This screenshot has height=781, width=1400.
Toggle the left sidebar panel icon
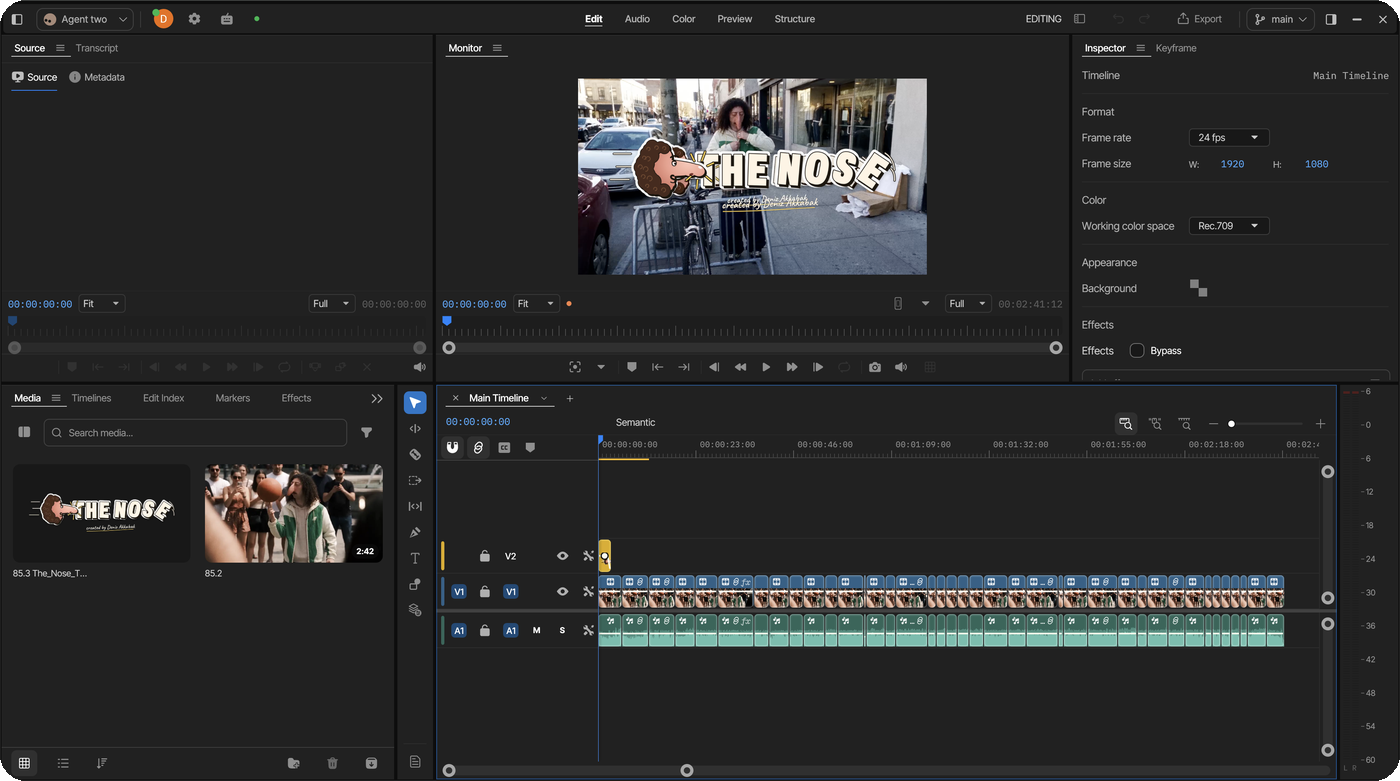(x=17, y=19)
